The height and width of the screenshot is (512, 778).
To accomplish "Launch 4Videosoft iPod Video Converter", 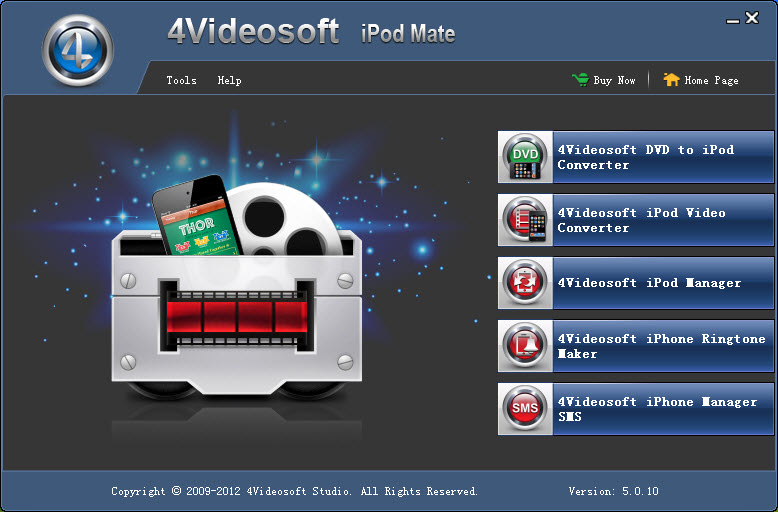I will pyautogui.click(x=636, y=220).
